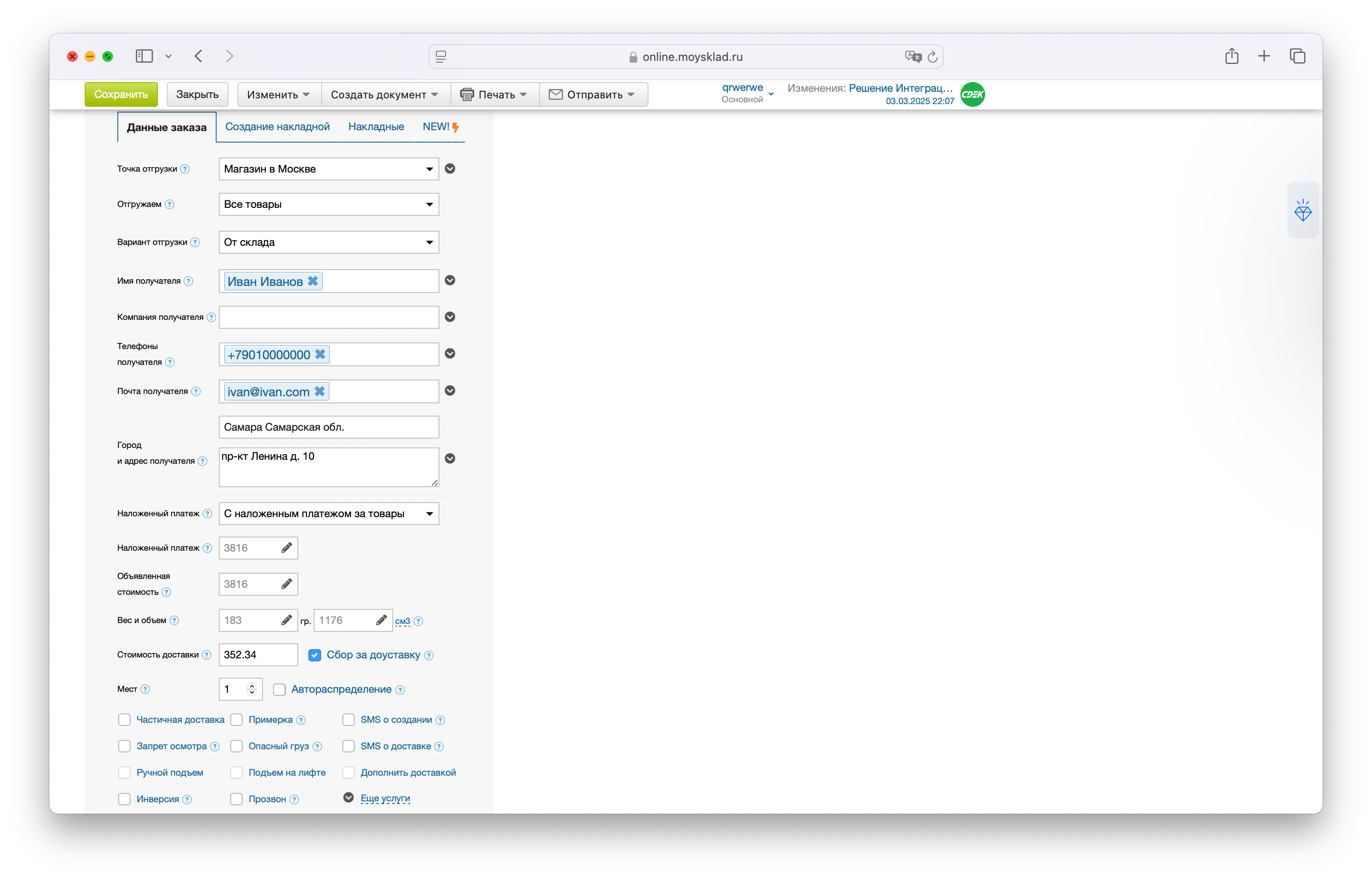Enable Автораспределение checkbox
The image size is (1372, 879).
point(279,690)
